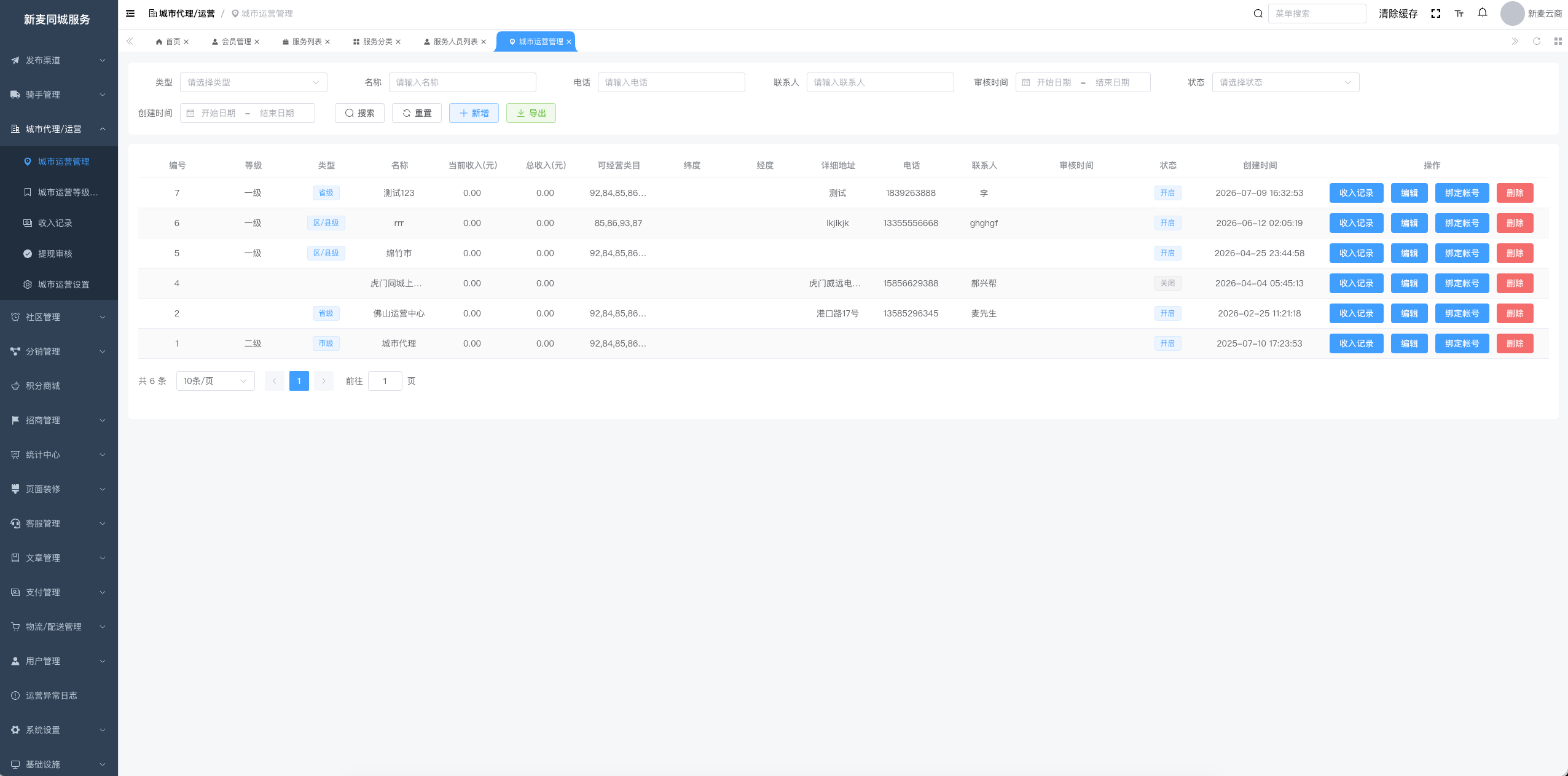Screen dimensions: 1568x776
Task: Open 城市运营设置 in sidebar
Action: [59, 284]
